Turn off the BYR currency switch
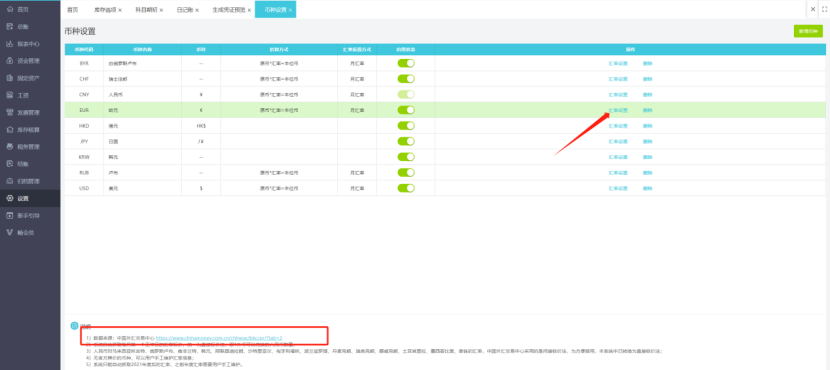Screen dimensions: 830x370 click(406, 63)
